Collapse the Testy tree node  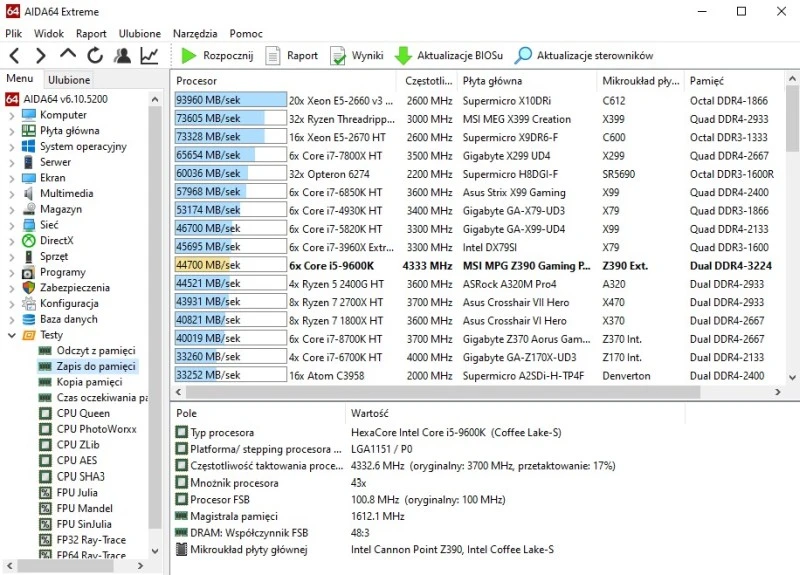pos(12,335)
